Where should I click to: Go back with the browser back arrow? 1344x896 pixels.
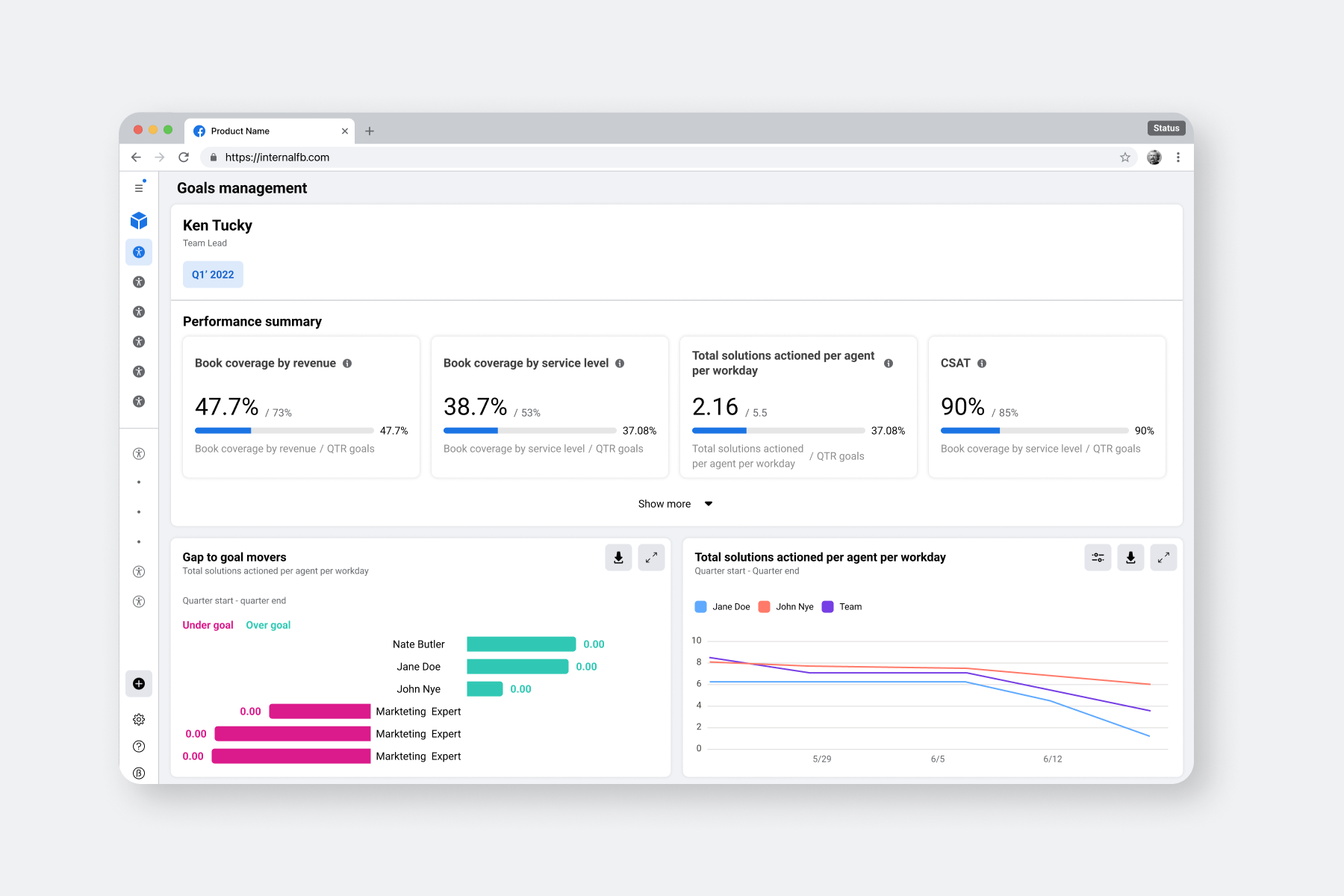point(136,157)
